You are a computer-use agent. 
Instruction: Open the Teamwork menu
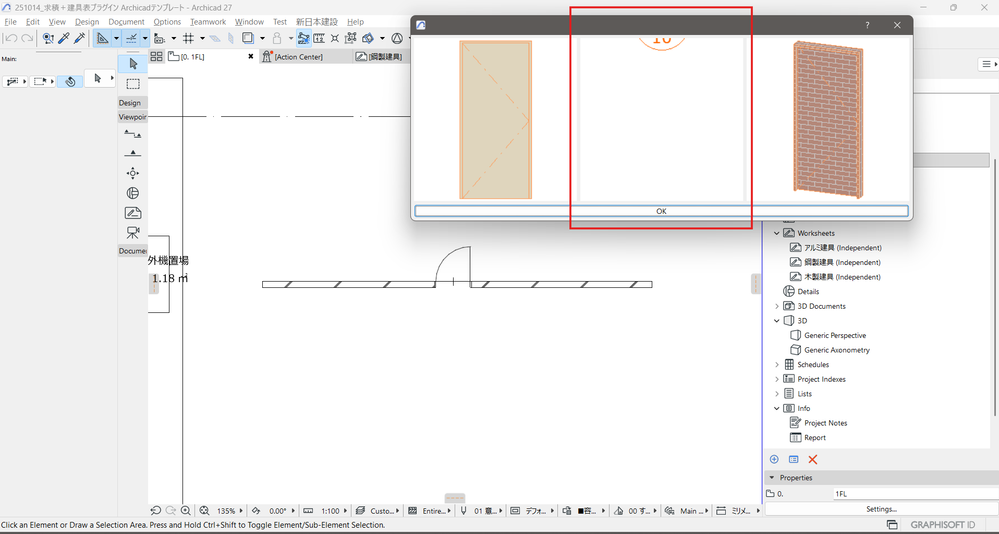[208, 22]
